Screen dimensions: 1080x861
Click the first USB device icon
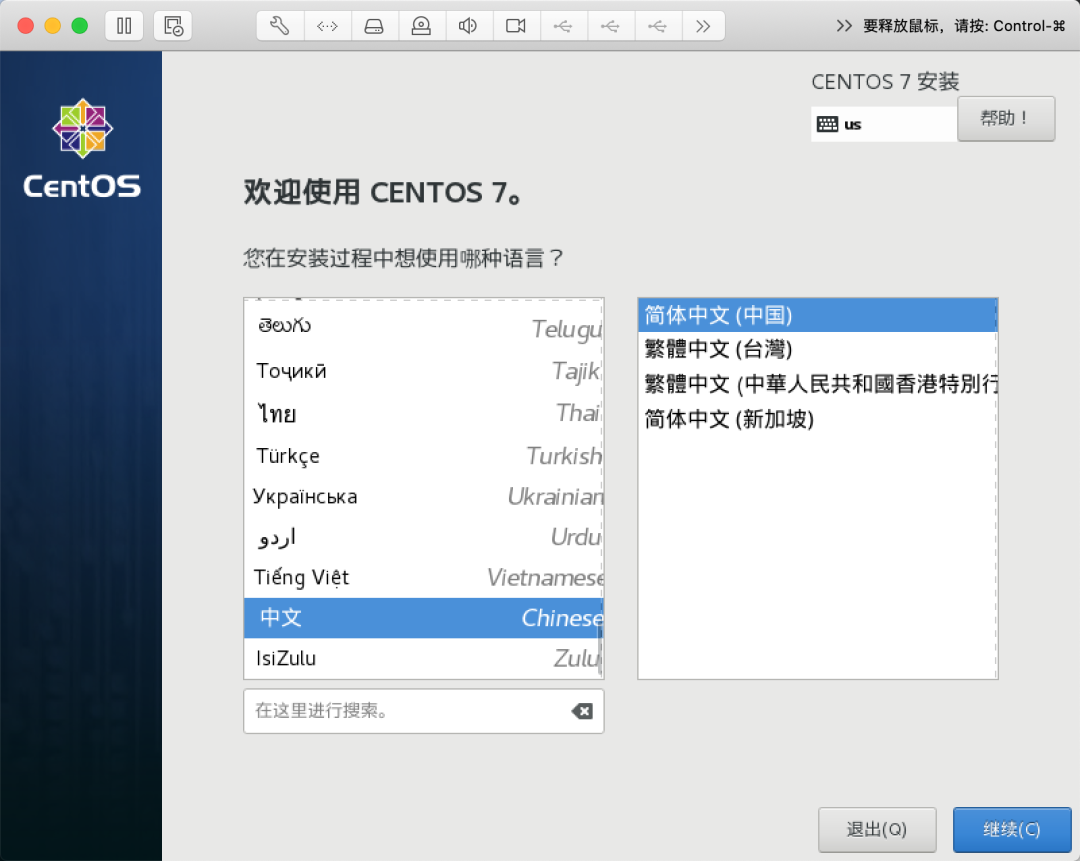click(x=562, y=25)
